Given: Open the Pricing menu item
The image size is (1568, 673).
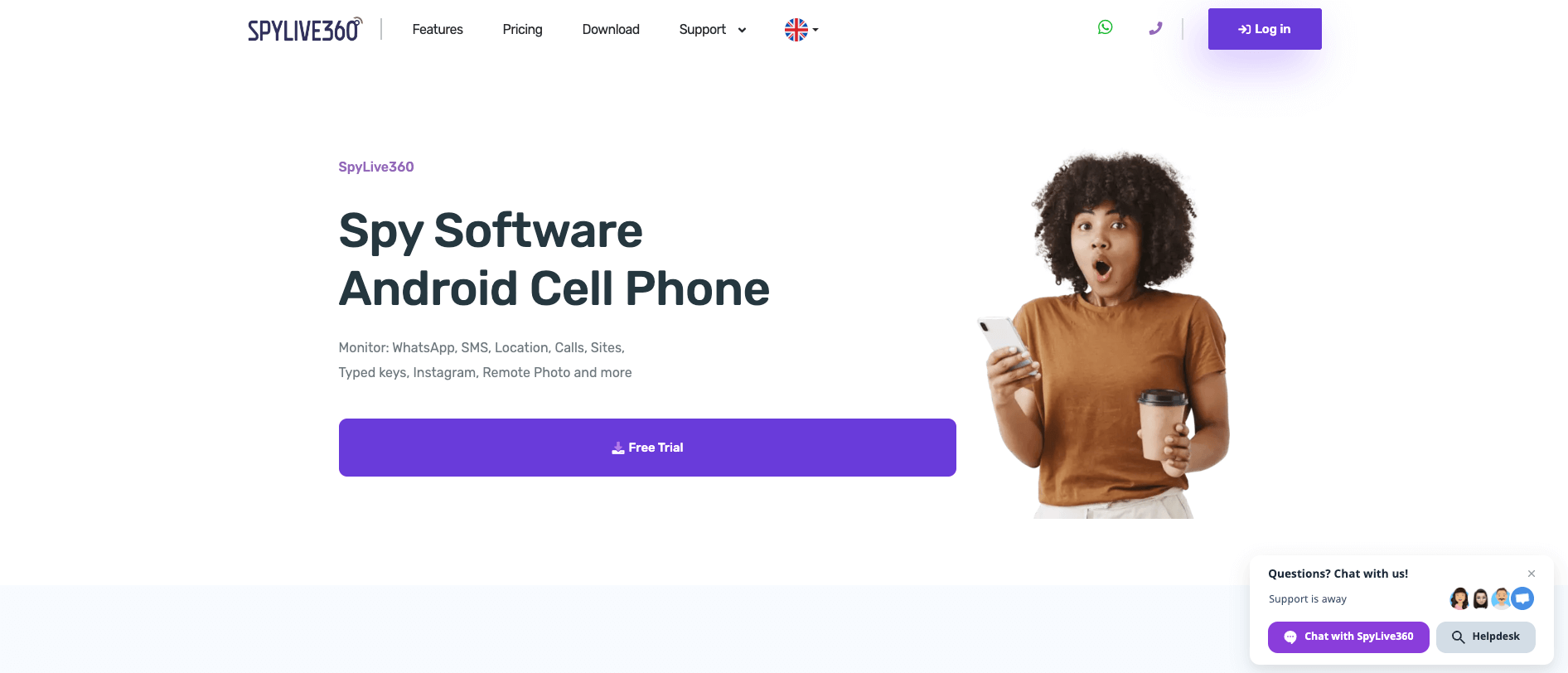Looking at the screenshot, I should click(x=522, y=30).
